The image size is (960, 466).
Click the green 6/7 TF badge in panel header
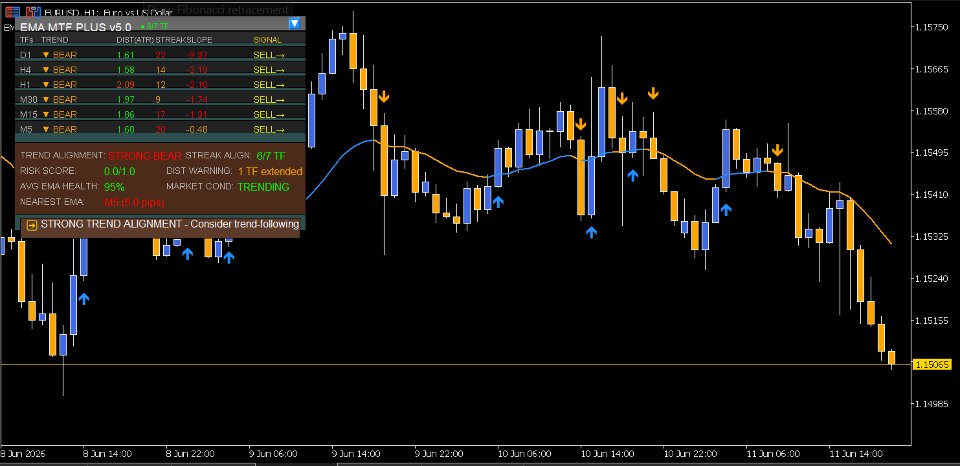pos(154,26)
